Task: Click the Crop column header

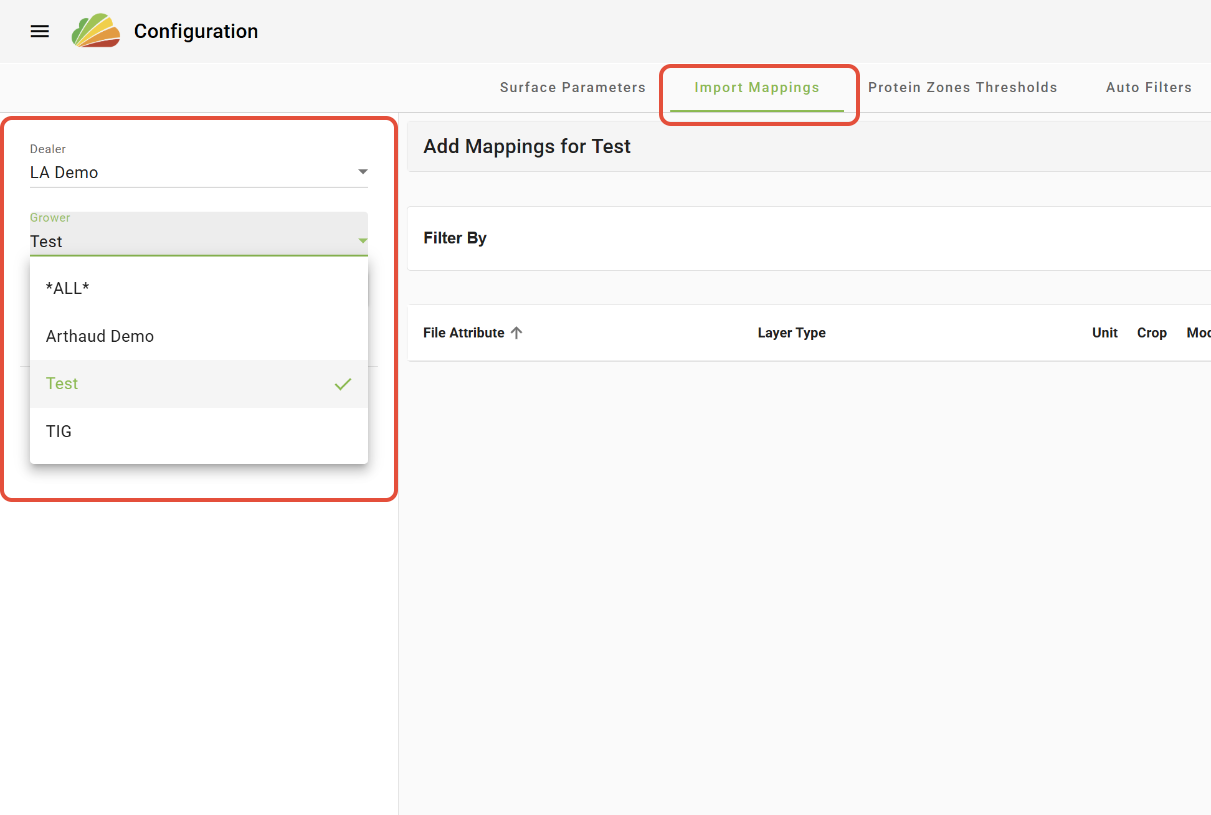Action: coord(1151,333)
